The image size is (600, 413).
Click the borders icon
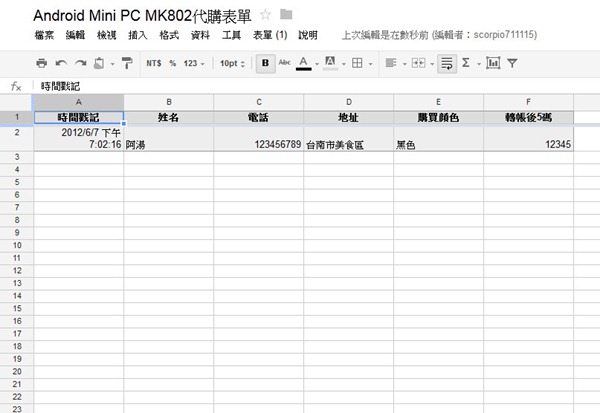(357, 63)
